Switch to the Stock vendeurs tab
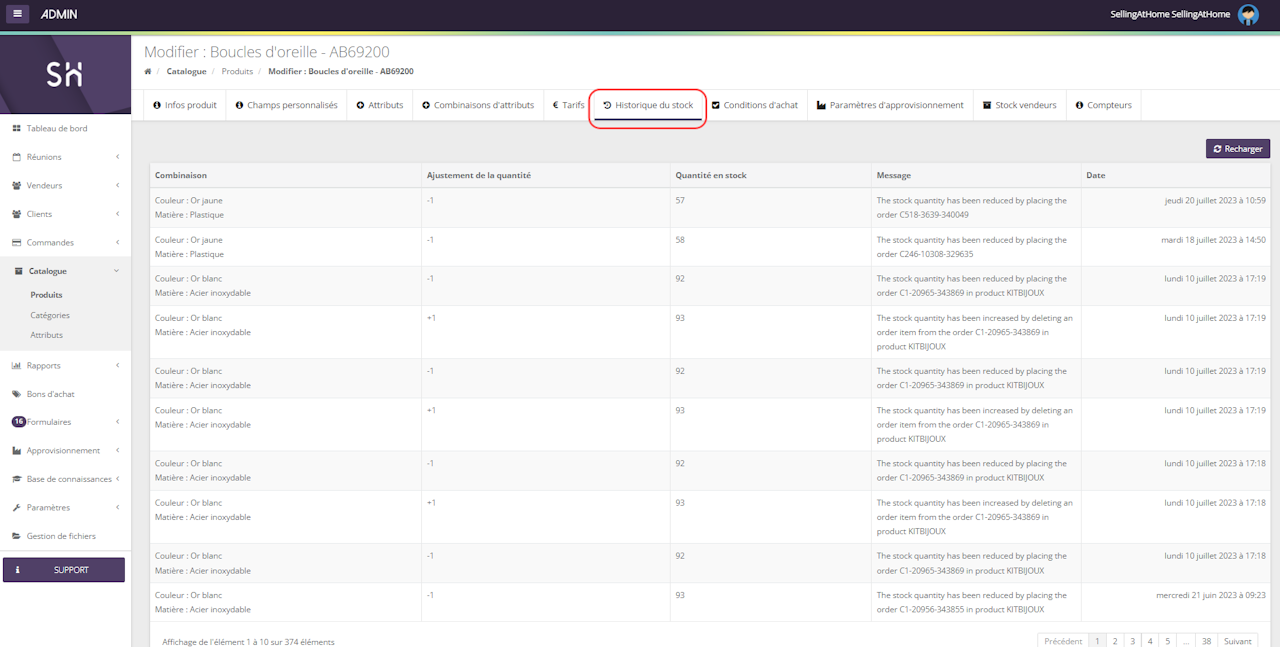Viewport: 1280px width, 647px height. click(1019, 105)
